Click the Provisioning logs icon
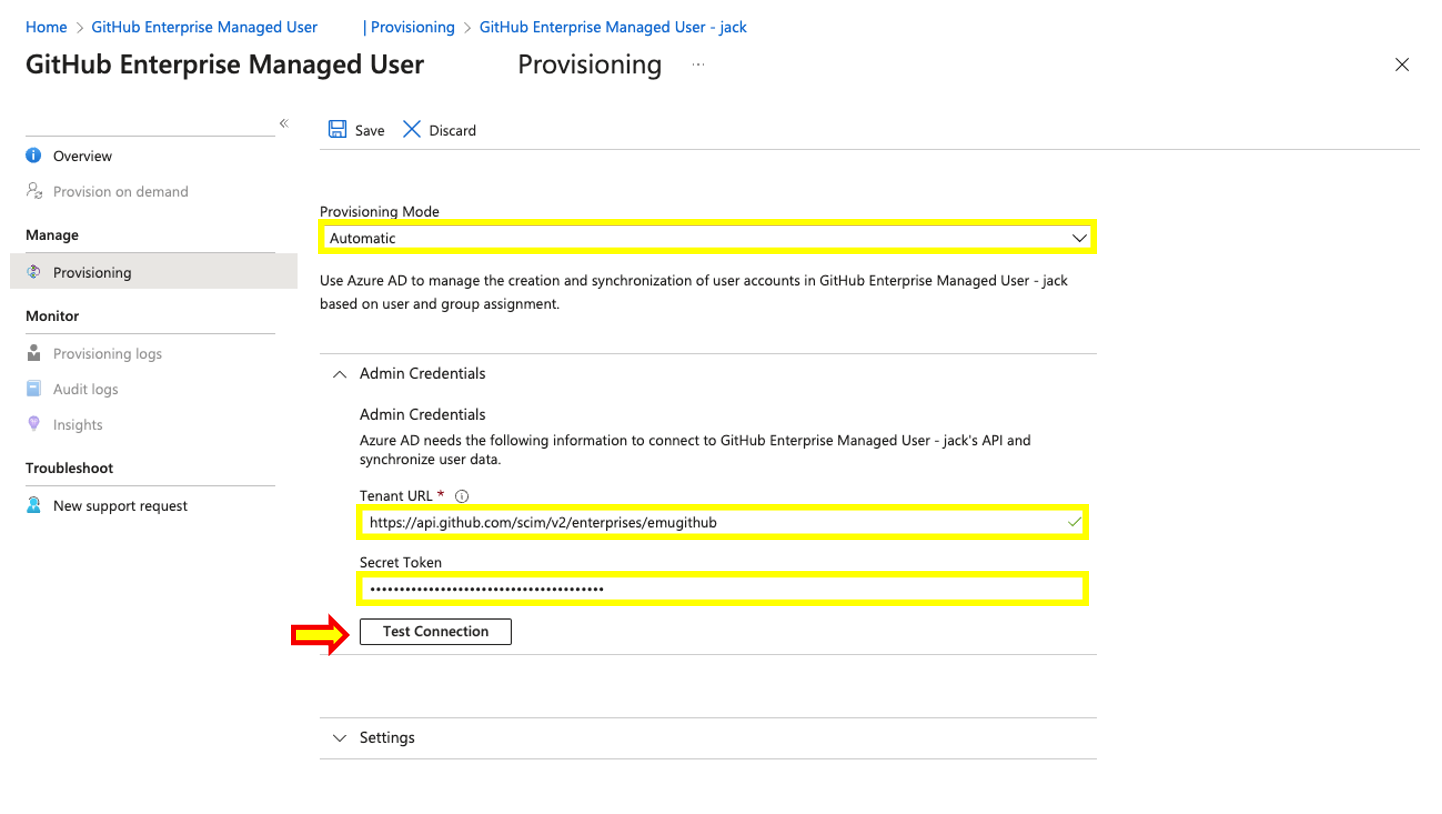The image size is (1442, 814). click(34, 353)
